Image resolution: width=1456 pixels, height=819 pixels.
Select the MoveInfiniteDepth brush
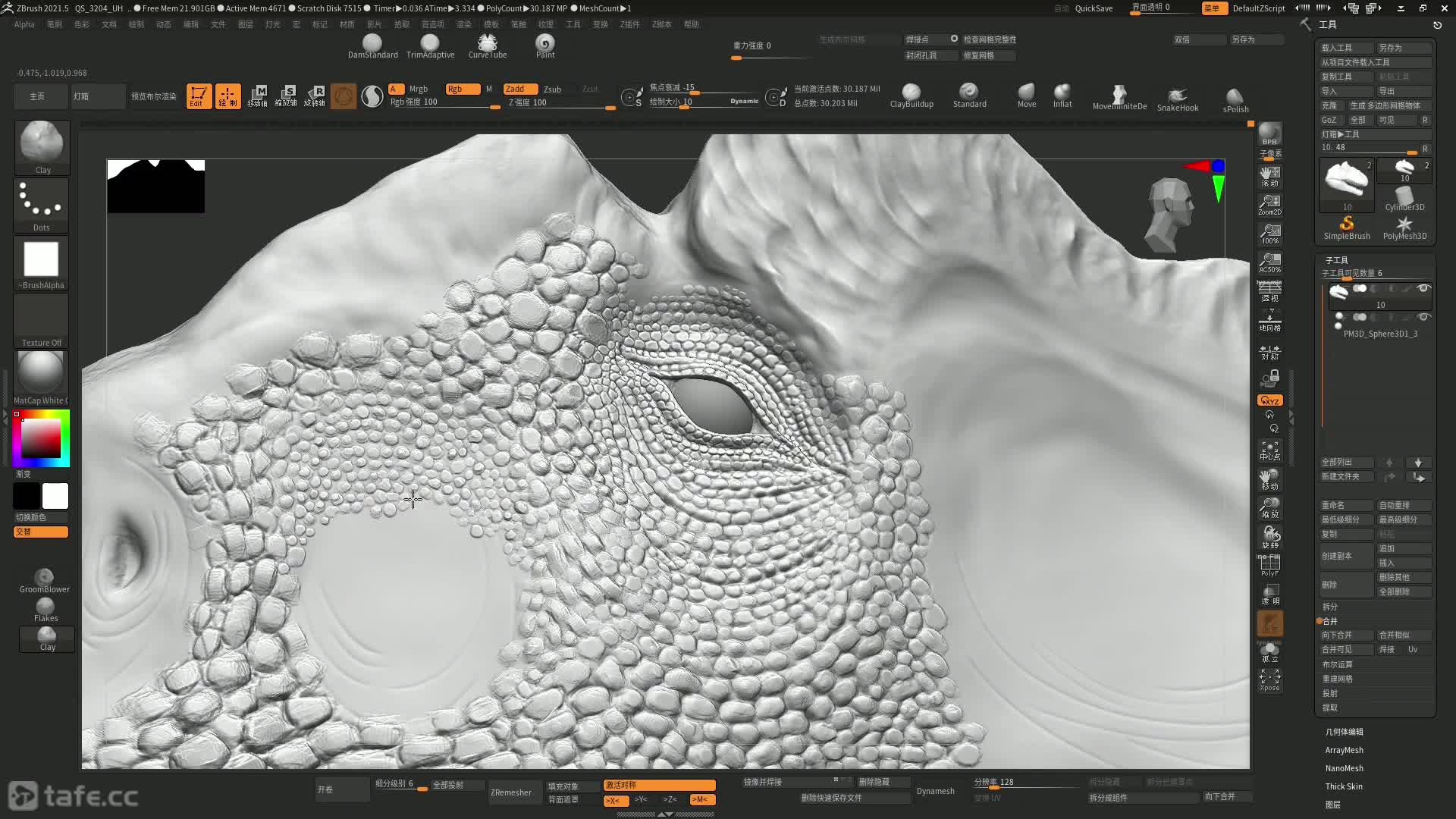[x=1119, y=98]
